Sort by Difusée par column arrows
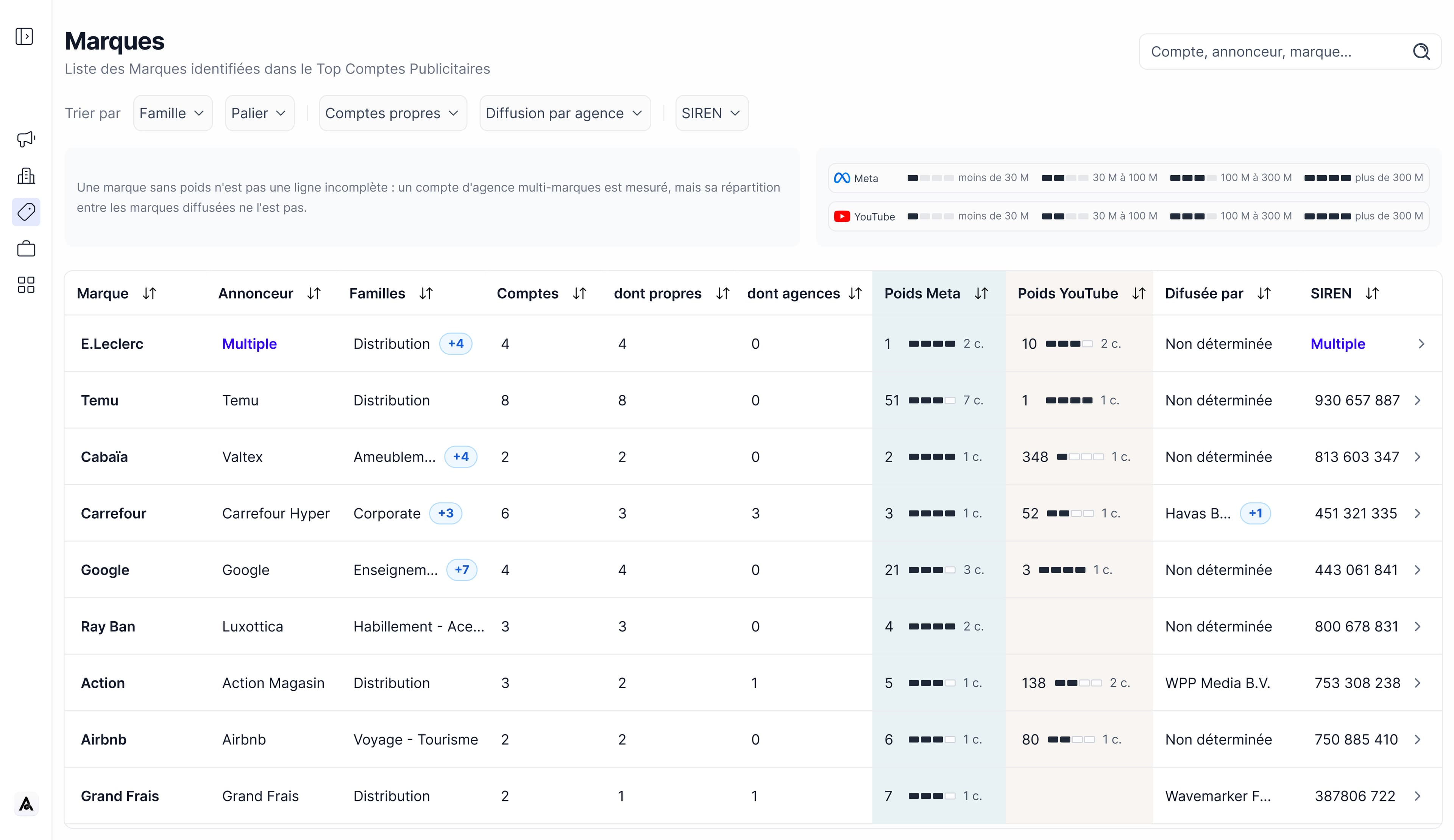1454x840 pixels. 1264,294
